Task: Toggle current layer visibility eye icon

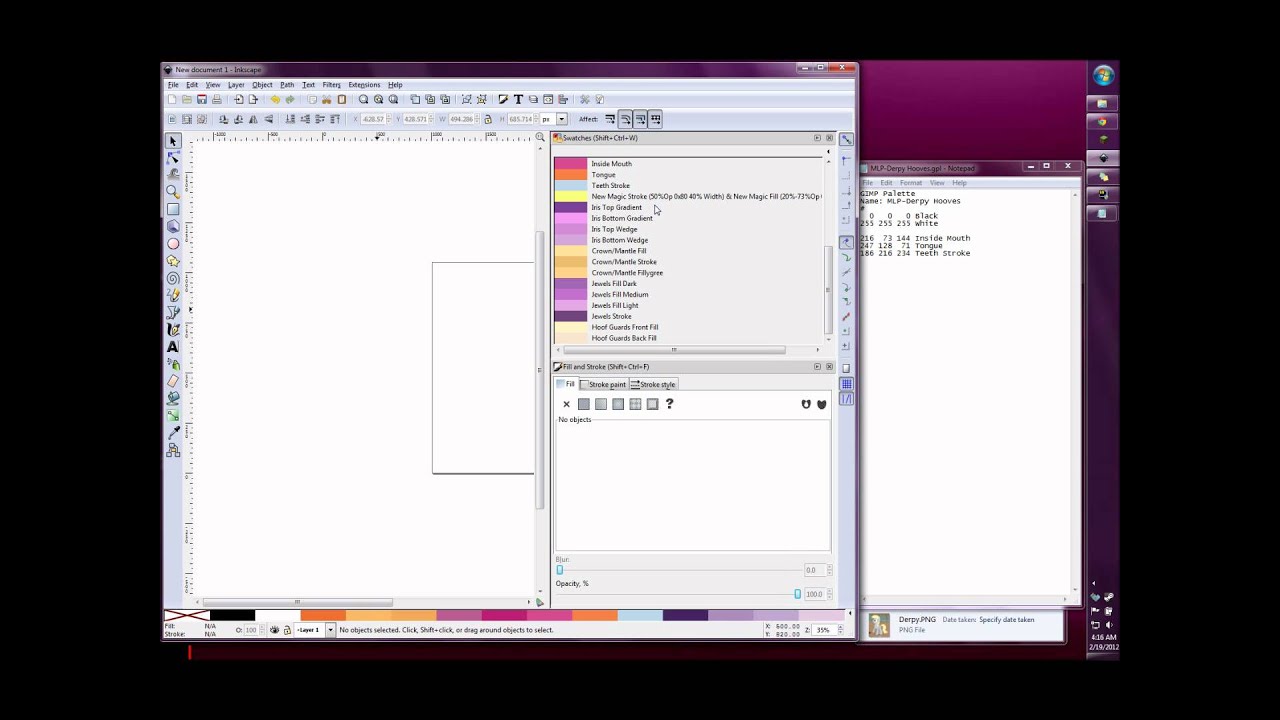Action: click(275, 630)
